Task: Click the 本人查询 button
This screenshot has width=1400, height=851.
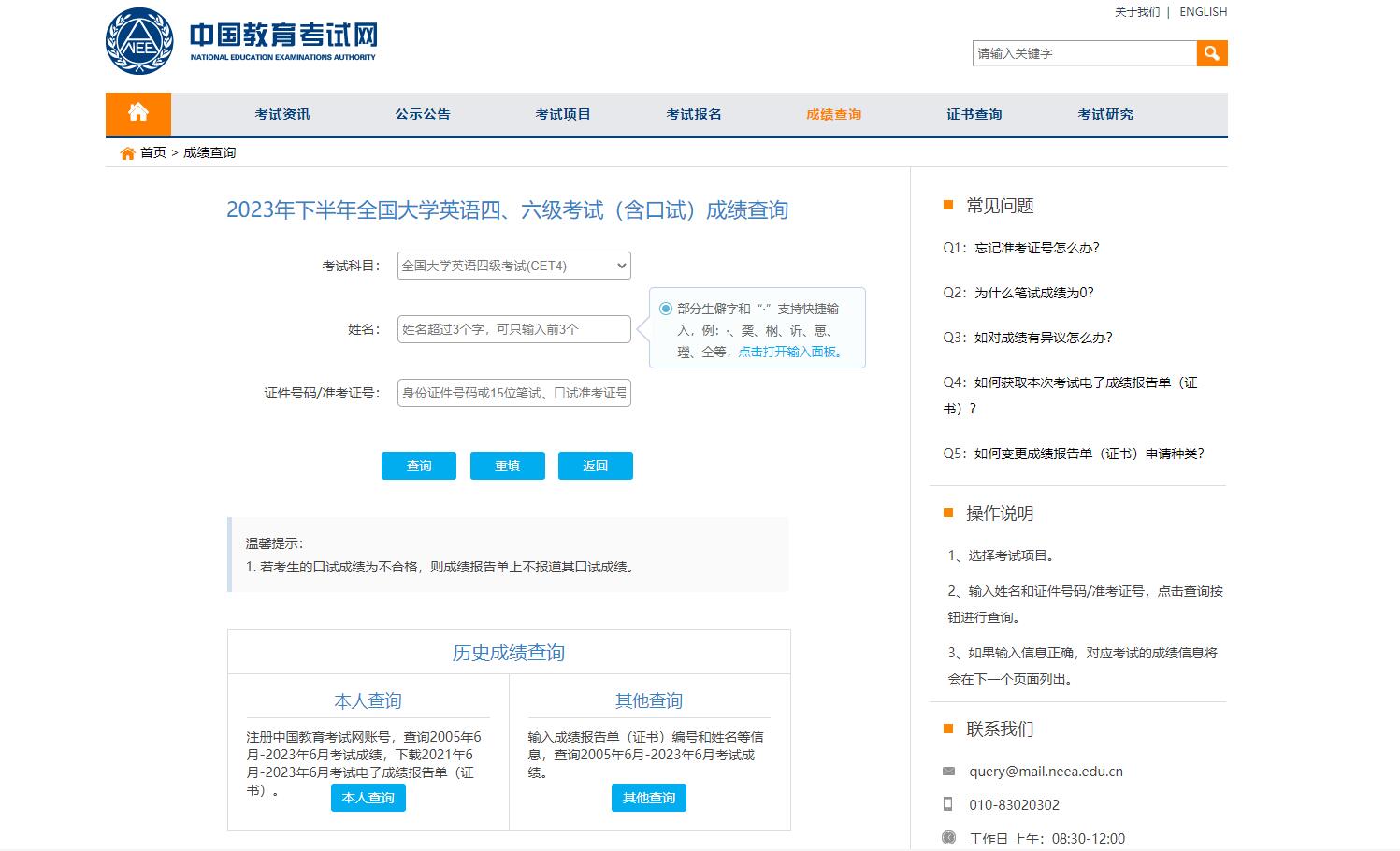Action: (x=368, y=798)
